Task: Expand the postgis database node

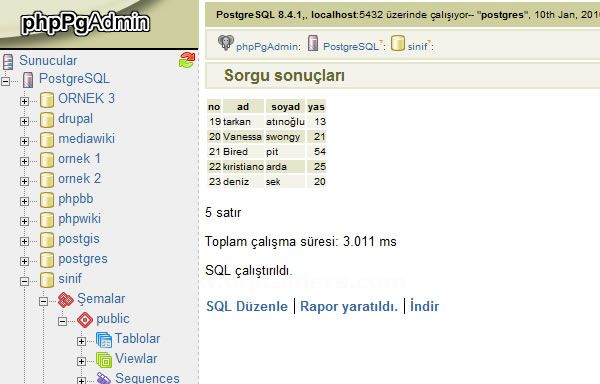Action: (24, 241)
